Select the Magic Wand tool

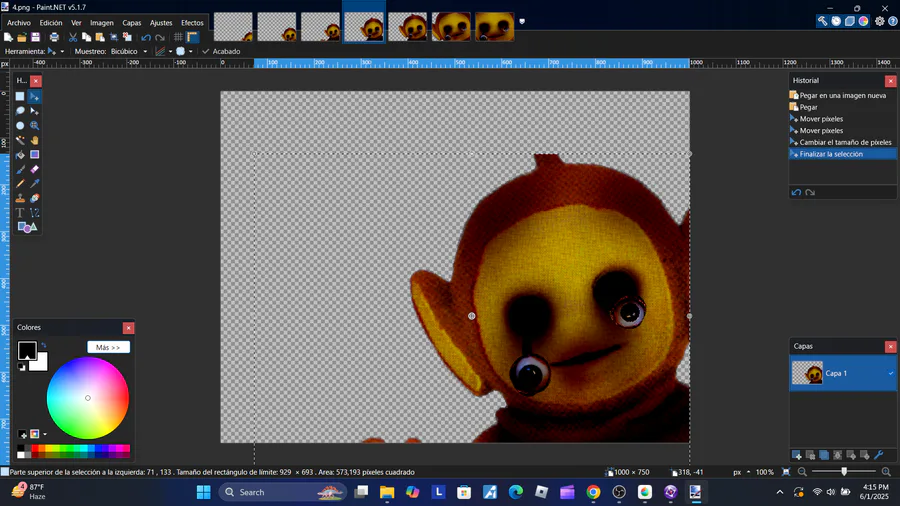(x=20, y=140)
